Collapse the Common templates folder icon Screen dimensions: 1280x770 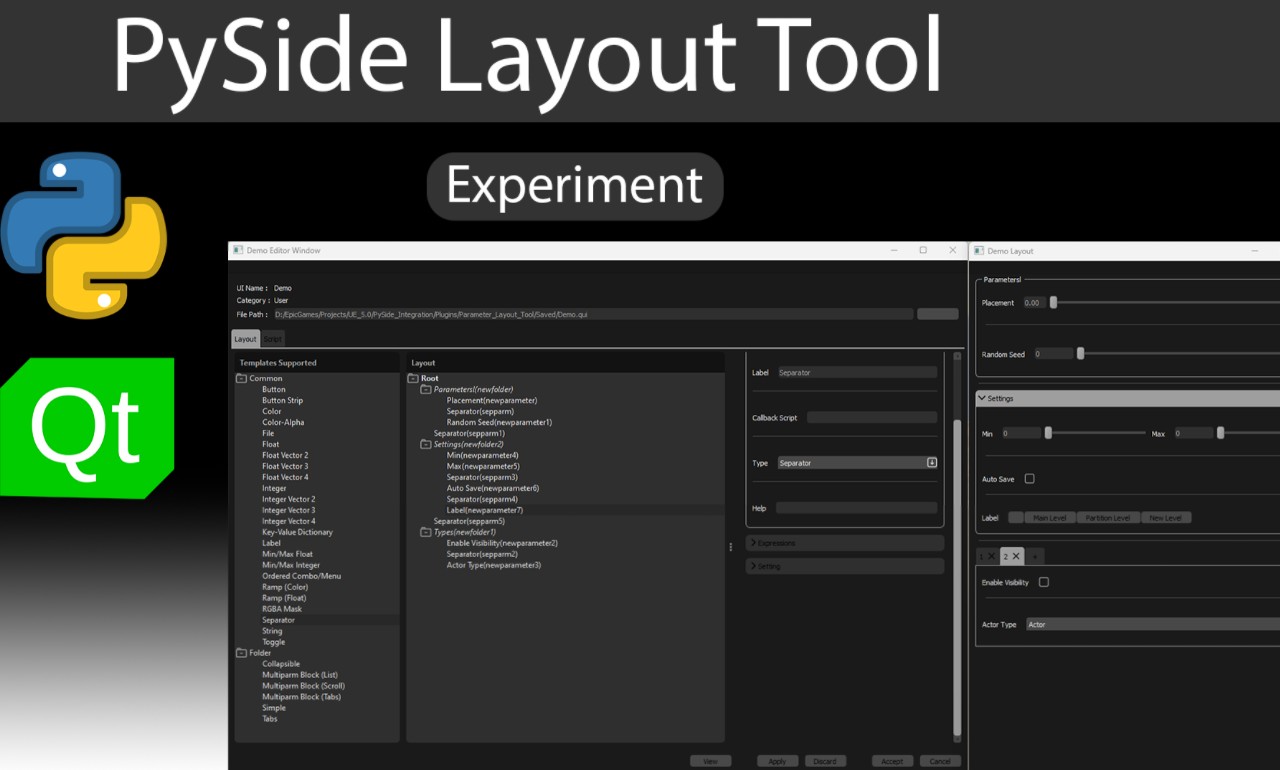coord(241,379)
